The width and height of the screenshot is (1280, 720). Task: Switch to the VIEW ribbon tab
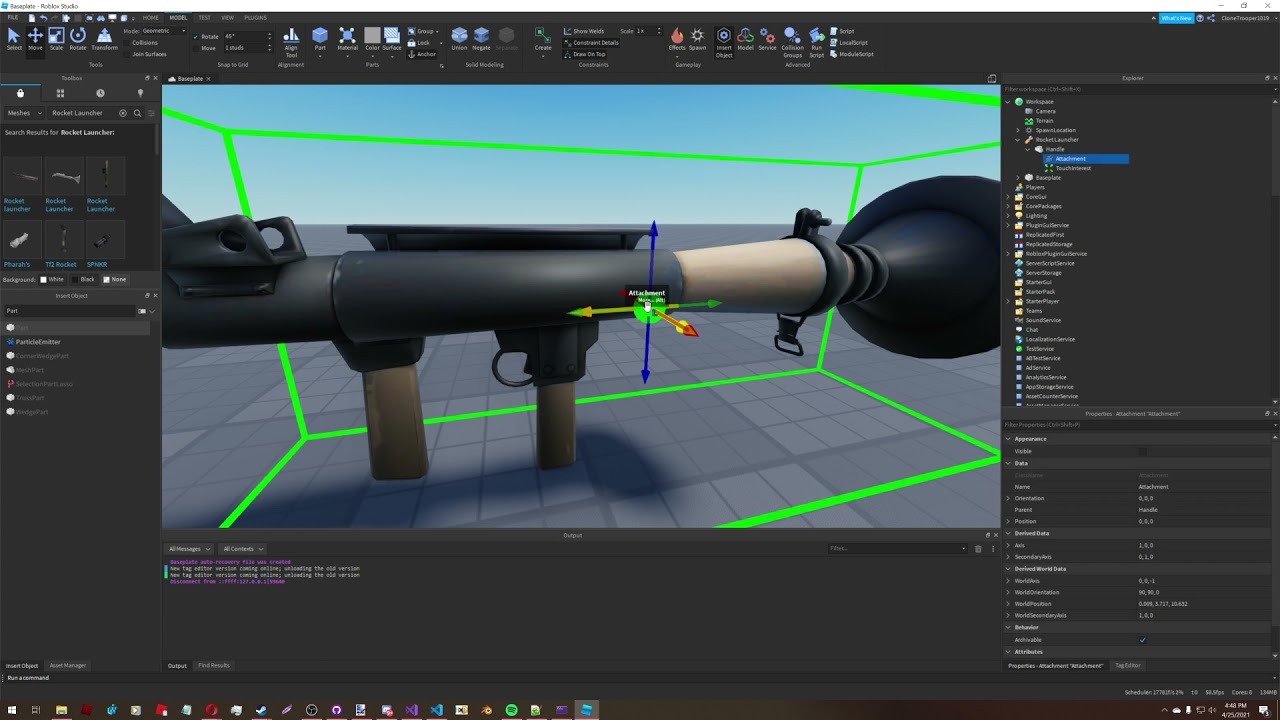[227, 17]
